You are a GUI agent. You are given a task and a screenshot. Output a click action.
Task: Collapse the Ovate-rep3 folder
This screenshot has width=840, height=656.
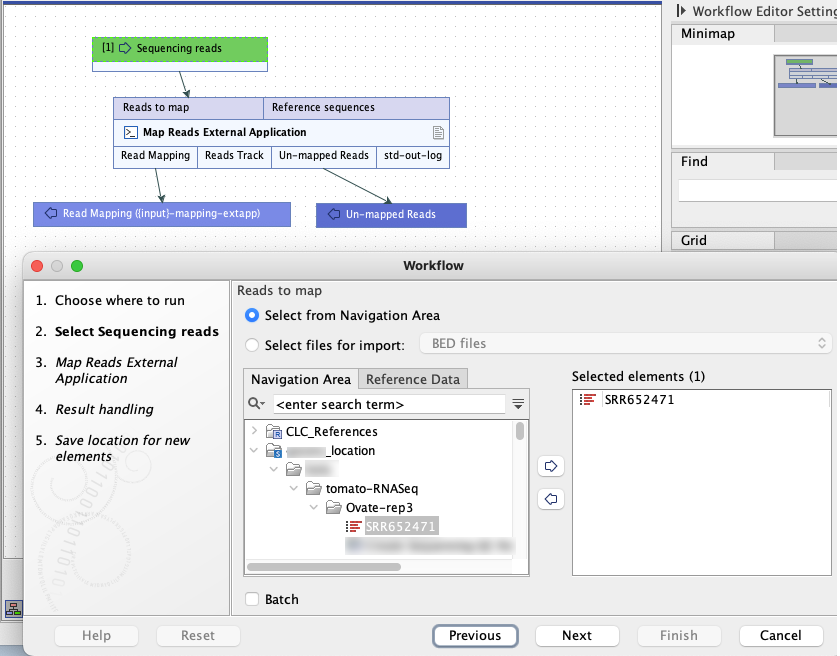pos(314,506)
